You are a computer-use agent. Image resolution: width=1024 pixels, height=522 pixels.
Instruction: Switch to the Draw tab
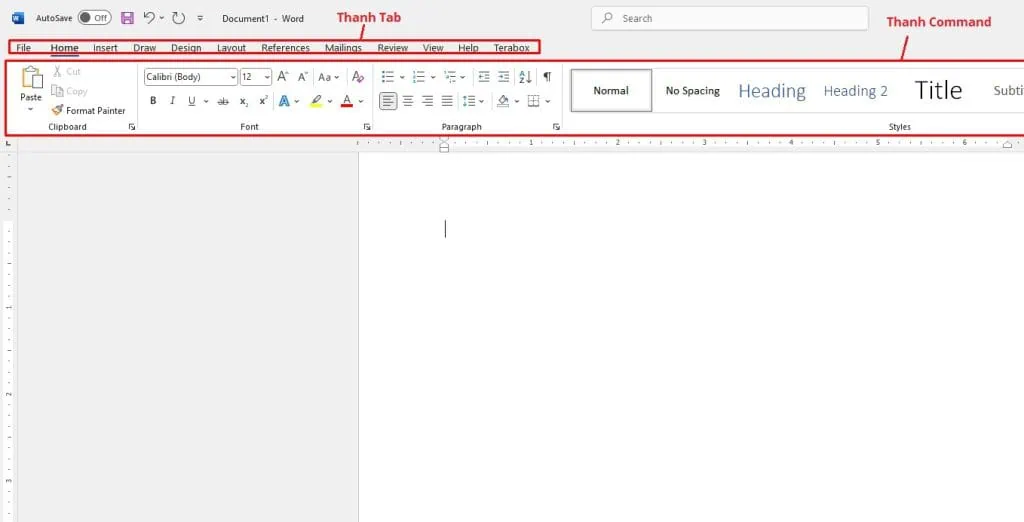click(x=144, y=48)
